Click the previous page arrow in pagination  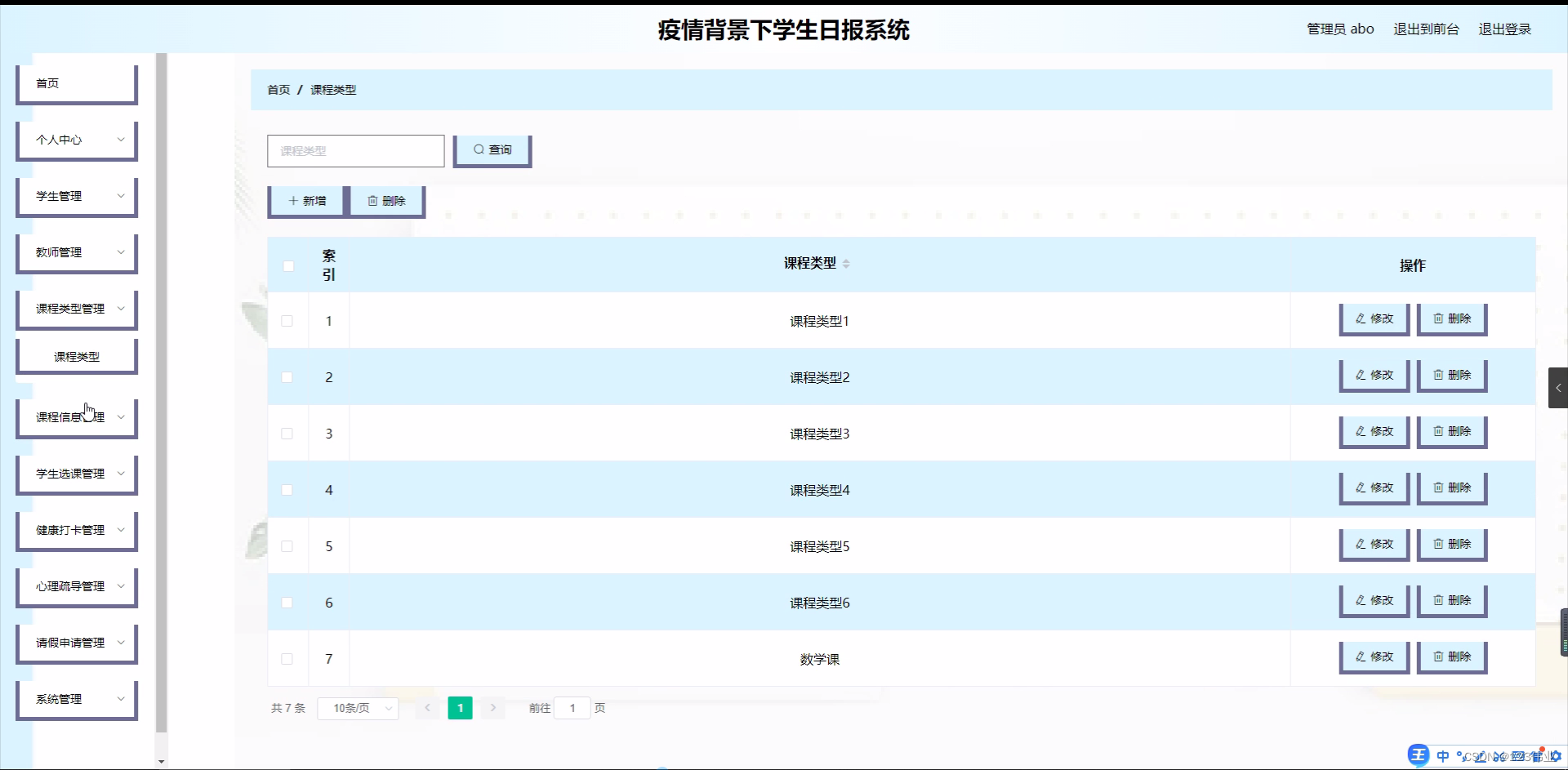click(428, 708)
